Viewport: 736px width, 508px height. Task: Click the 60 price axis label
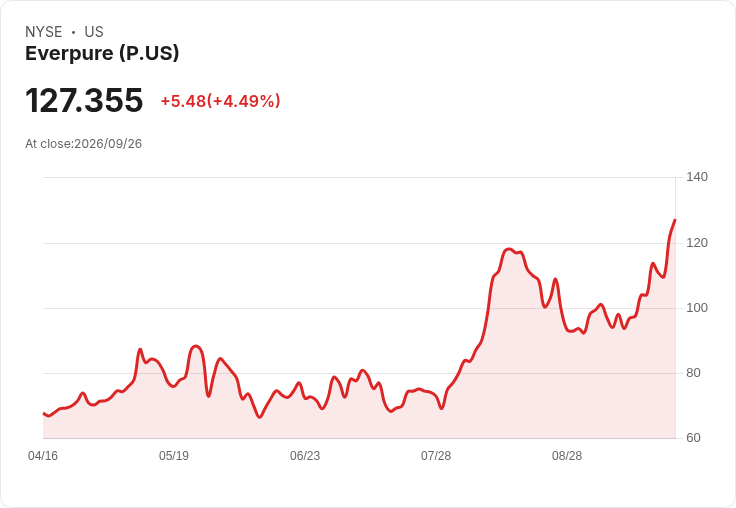pyautogui.click(x=693, y=438)
